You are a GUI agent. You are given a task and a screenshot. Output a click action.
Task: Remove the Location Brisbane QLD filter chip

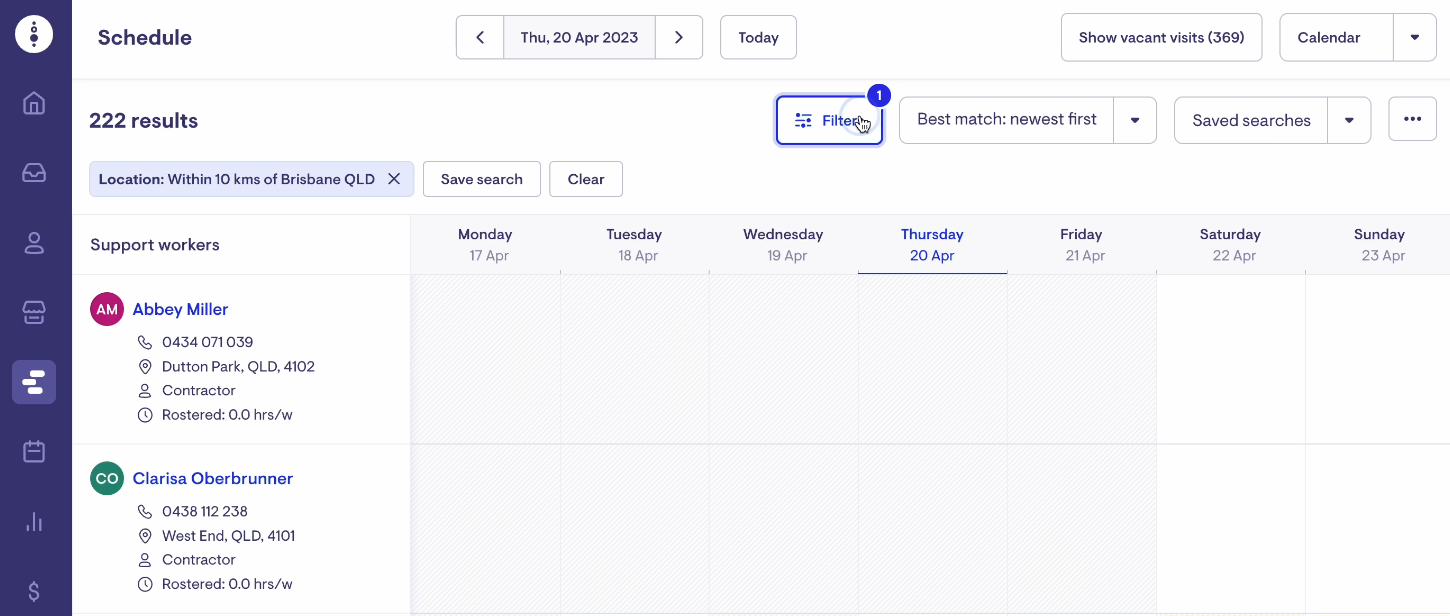pyautogui.click(x=394, y=179)
